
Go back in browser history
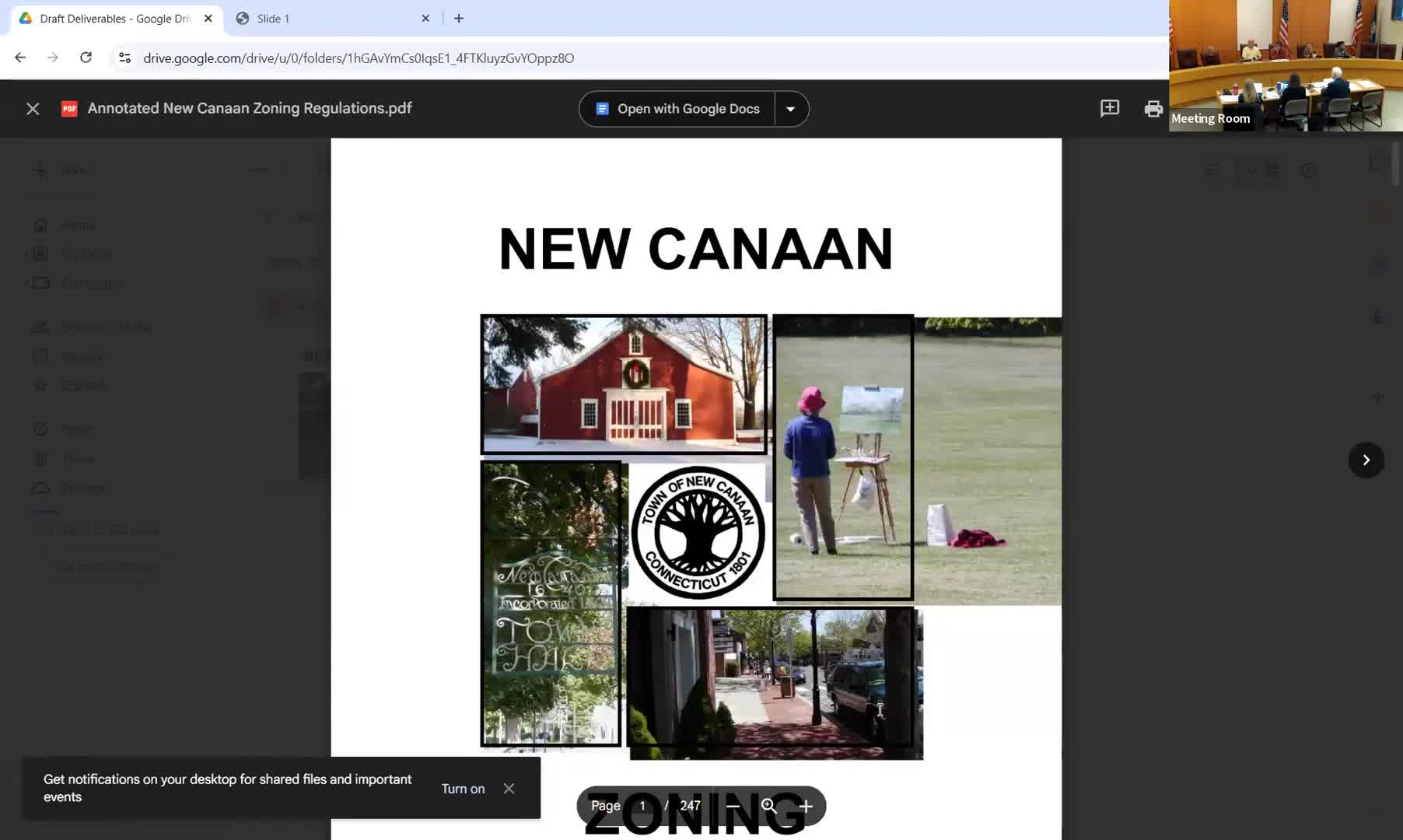(20, 58)
